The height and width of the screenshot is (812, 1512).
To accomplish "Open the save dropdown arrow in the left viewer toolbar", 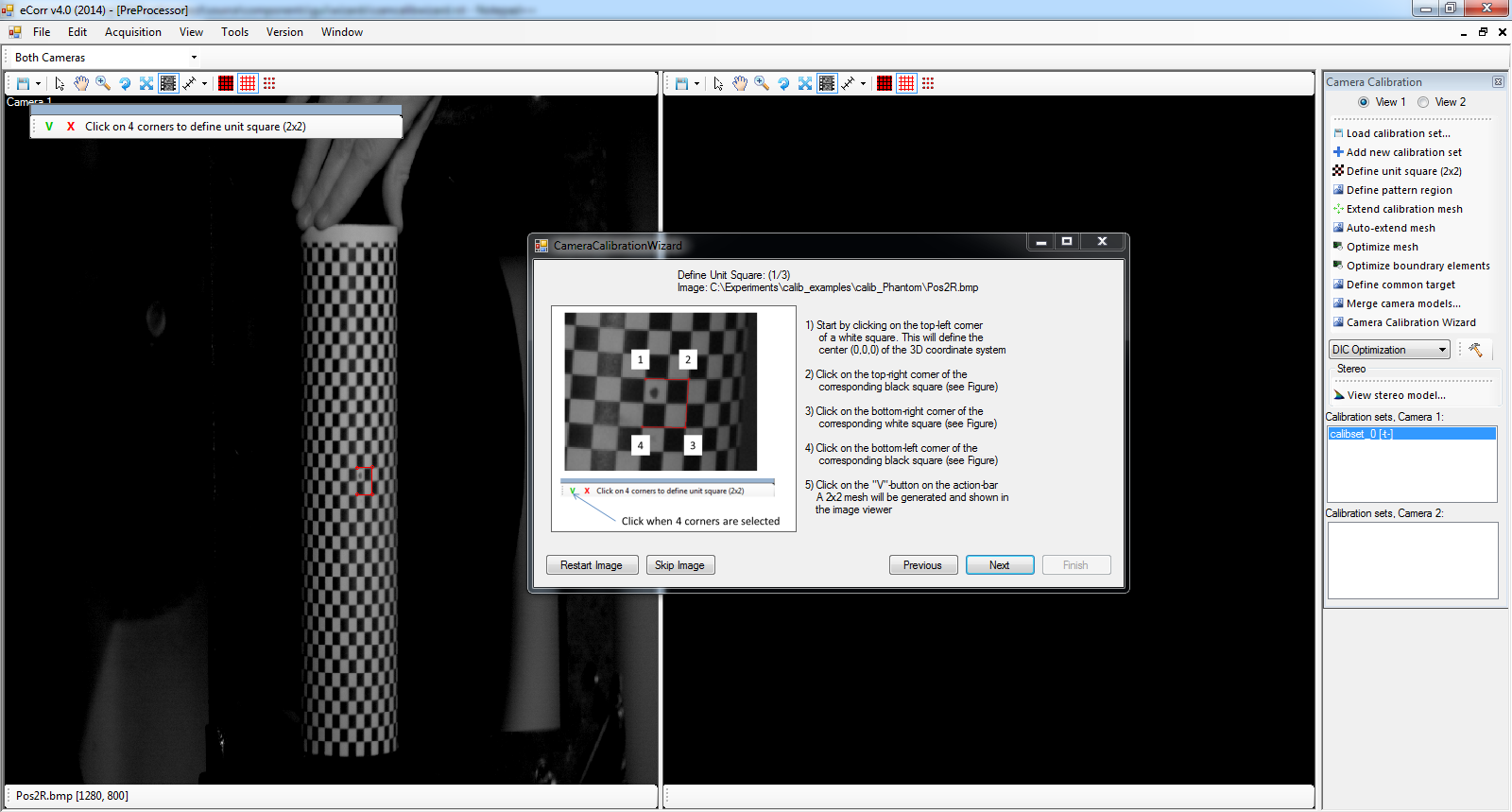I will point(38,83).
